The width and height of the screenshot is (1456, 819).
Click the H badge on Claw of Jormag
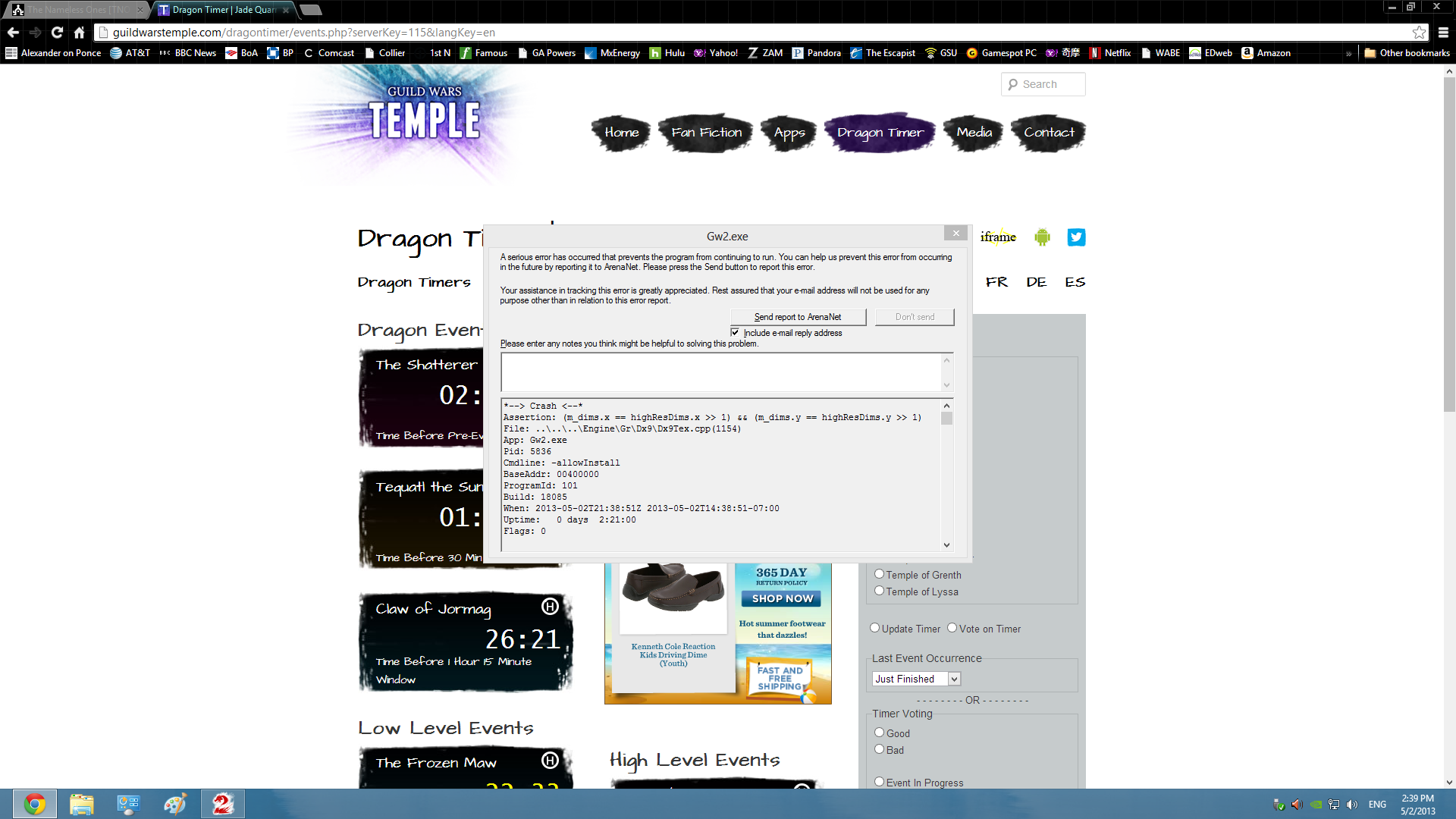click(550, 607)
